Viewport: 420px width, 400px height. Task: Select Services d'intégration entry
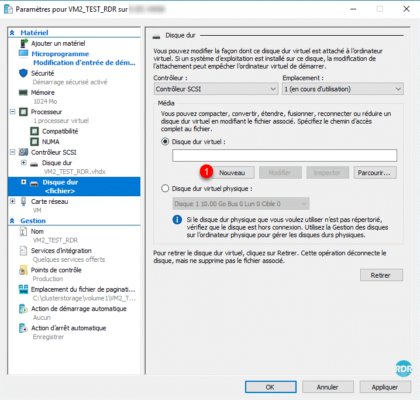61,251
